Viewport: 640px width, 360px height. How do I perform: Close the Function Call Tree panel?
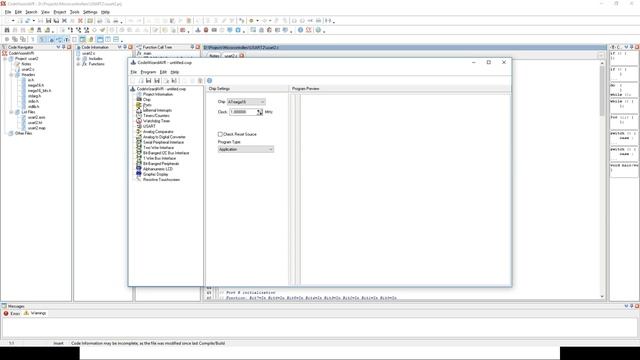(x=198, y=47)
